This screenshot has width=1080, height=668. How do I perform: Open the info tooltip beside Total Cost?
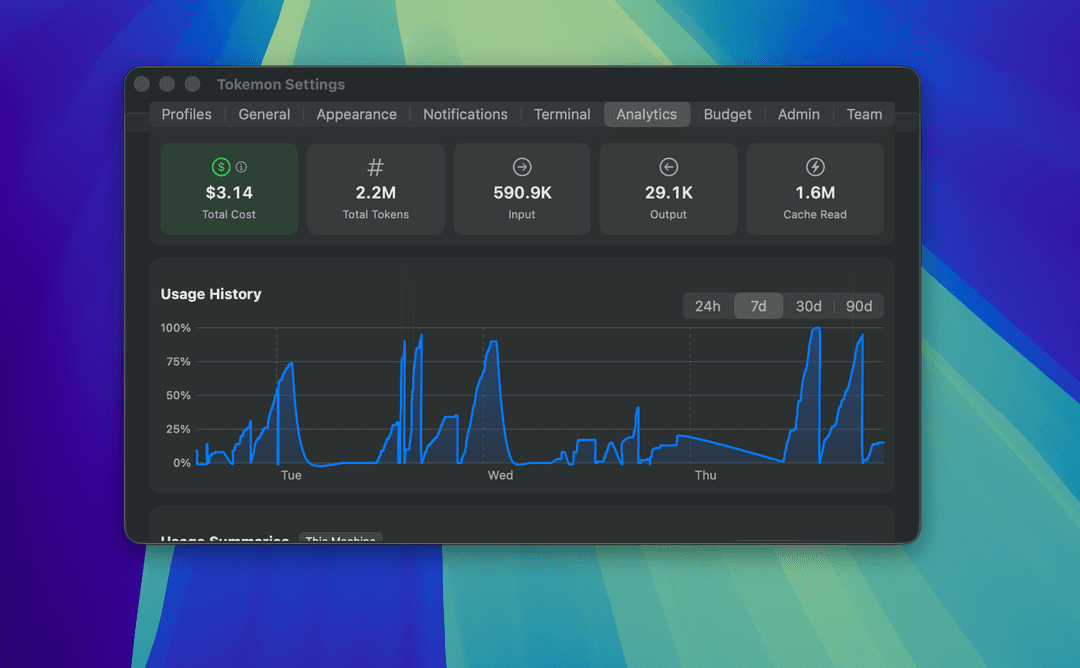[239, 166]
